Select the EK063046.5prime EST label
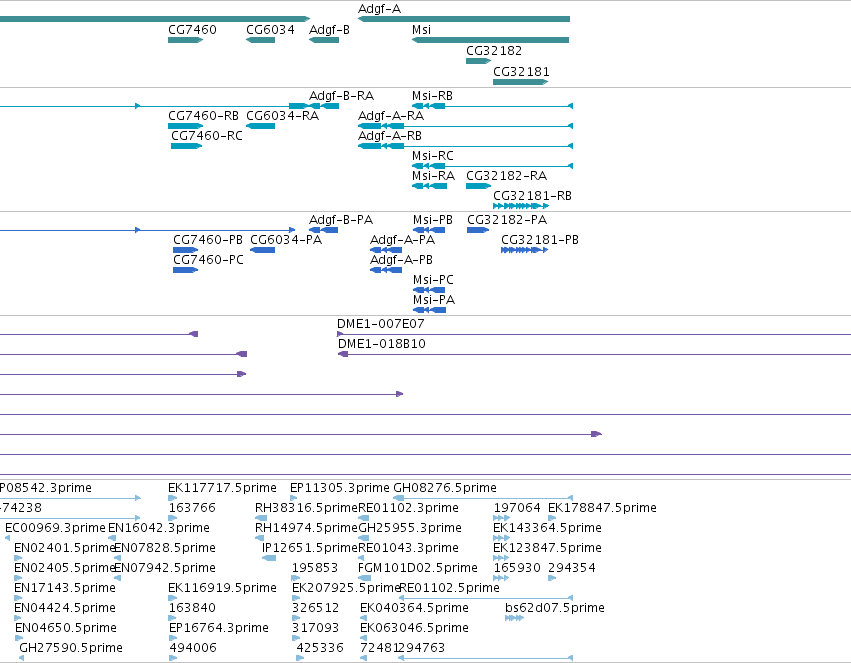 [414, 628]
